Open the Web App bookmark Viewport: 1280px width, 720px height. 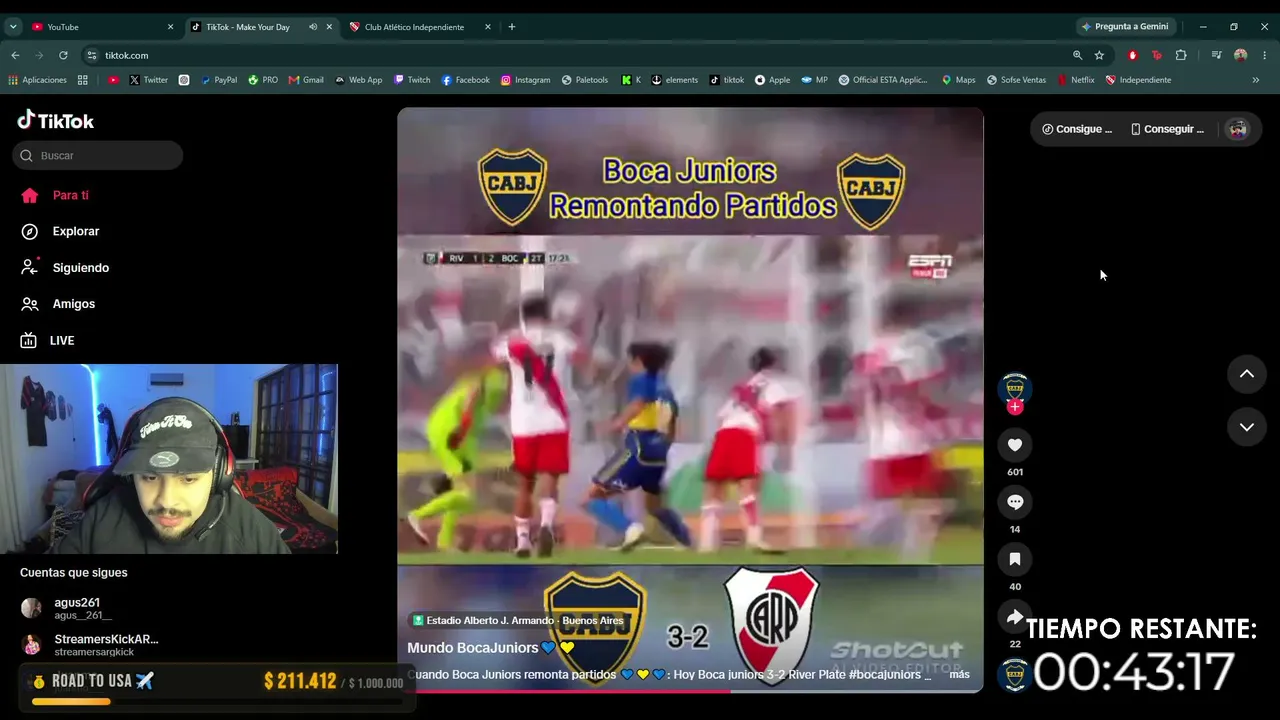(358, 80)
